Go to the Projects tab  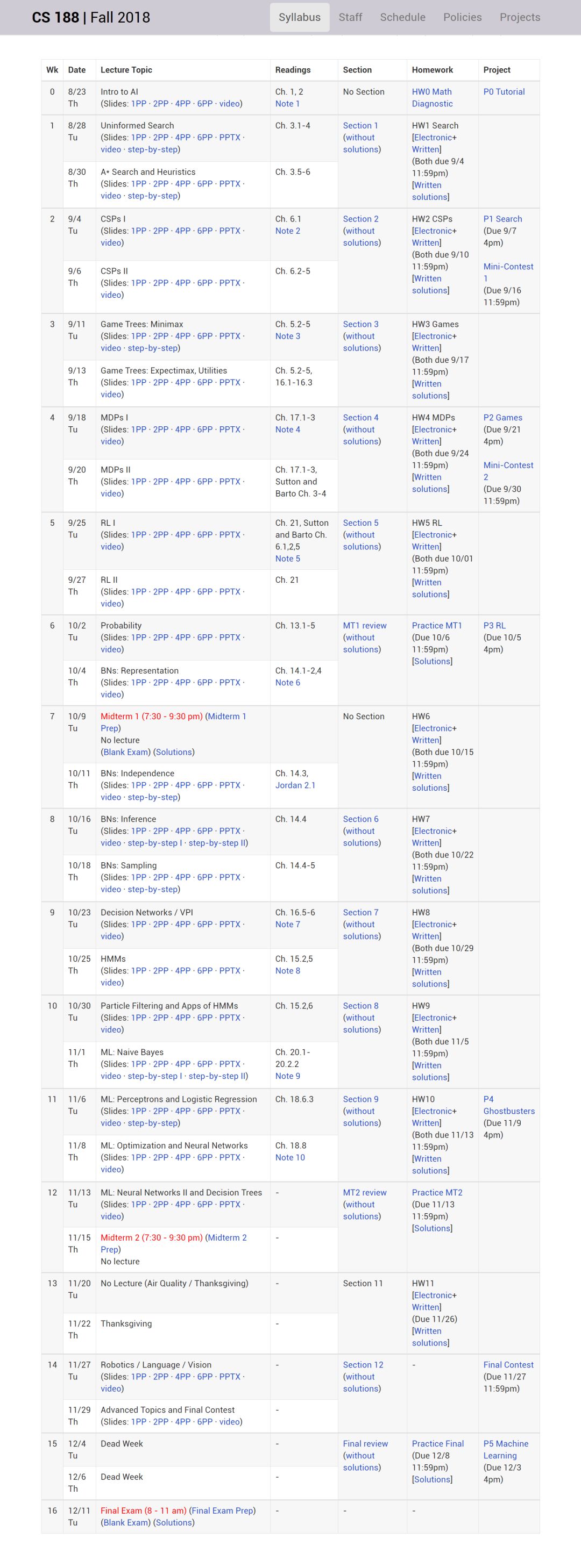click(x=520, y=17)
